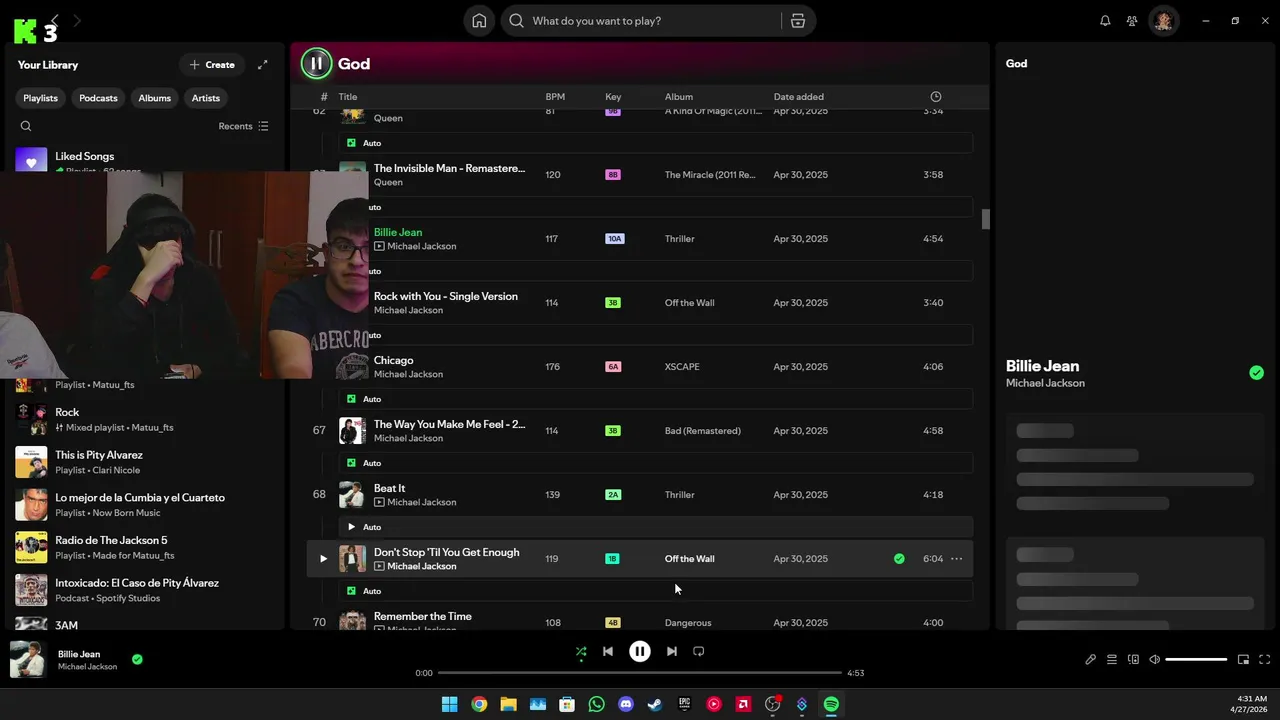The image size is (1280, 720).
Task: Open Steam from taskbar
Action: (x=655, y=704)
